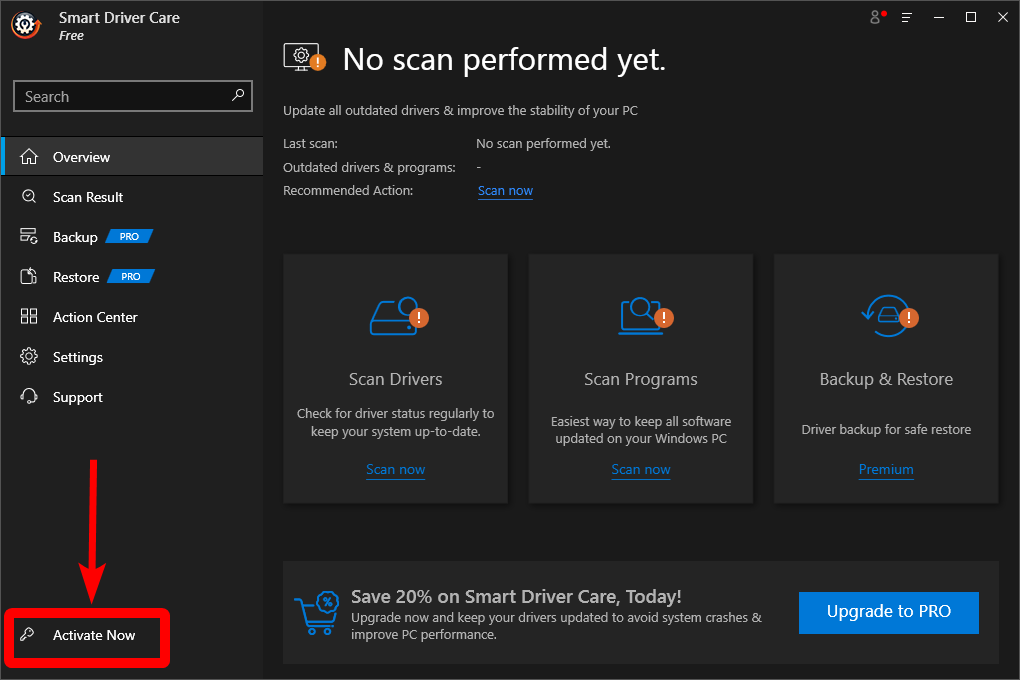Click the PRO badge next to Restore
The image size is (1020, 680).
coord(130,277)
